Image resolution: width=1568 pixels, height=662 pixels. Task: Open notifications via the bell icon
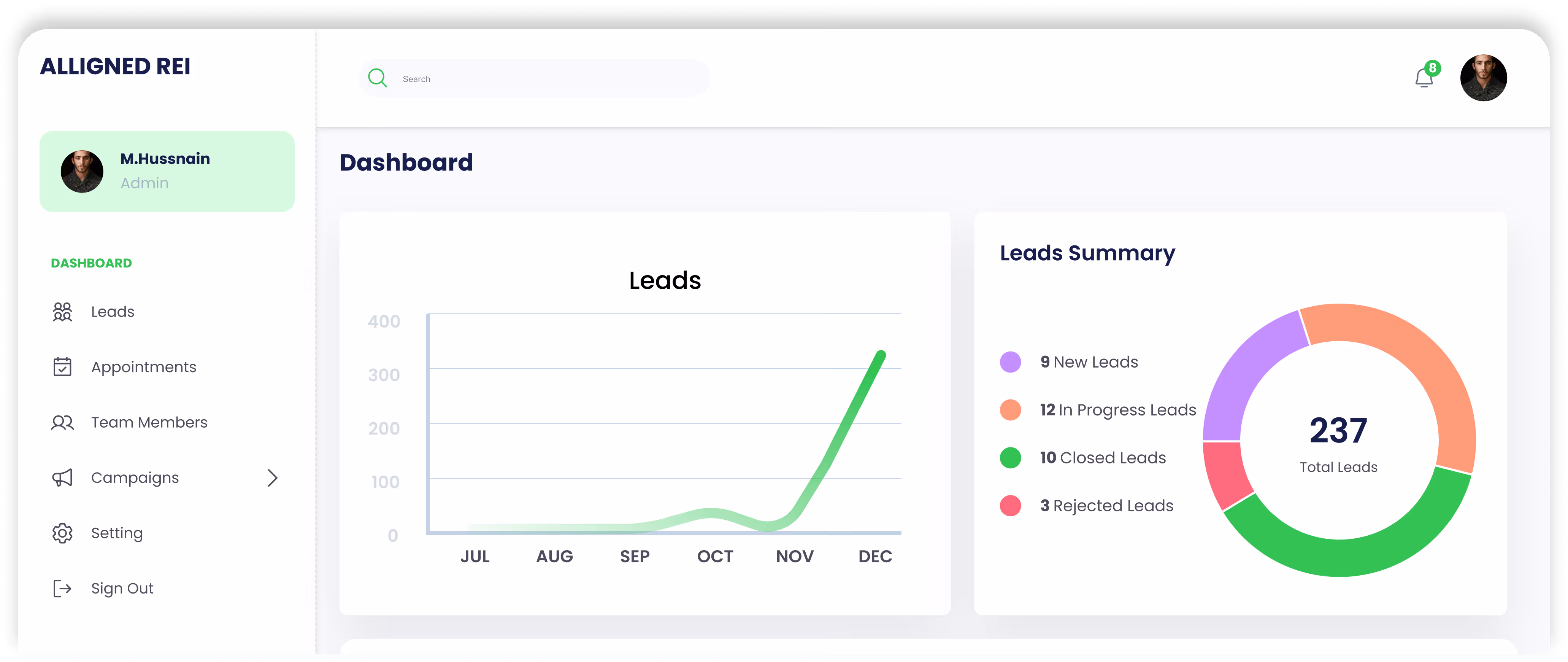1423,78
